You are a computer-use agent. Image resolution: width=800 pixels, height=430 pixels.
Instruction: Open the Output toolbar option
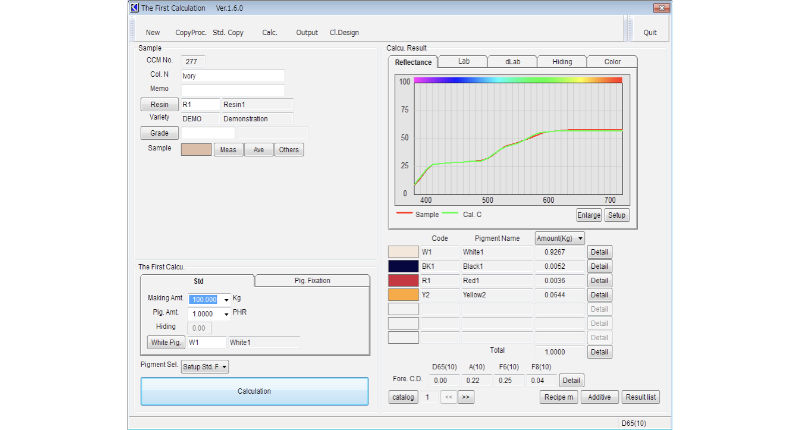(x=307, y=32)
